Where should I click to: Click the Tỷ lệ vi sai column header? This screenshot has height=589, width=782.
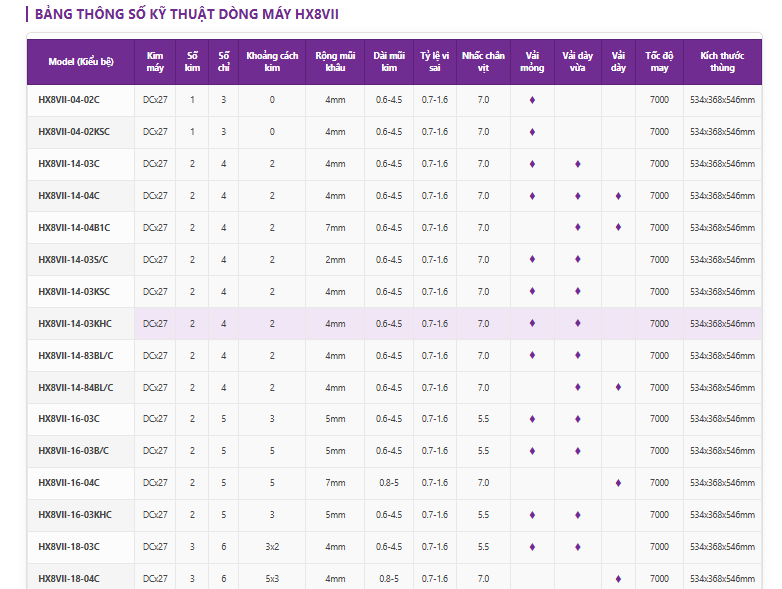[434, 62]
